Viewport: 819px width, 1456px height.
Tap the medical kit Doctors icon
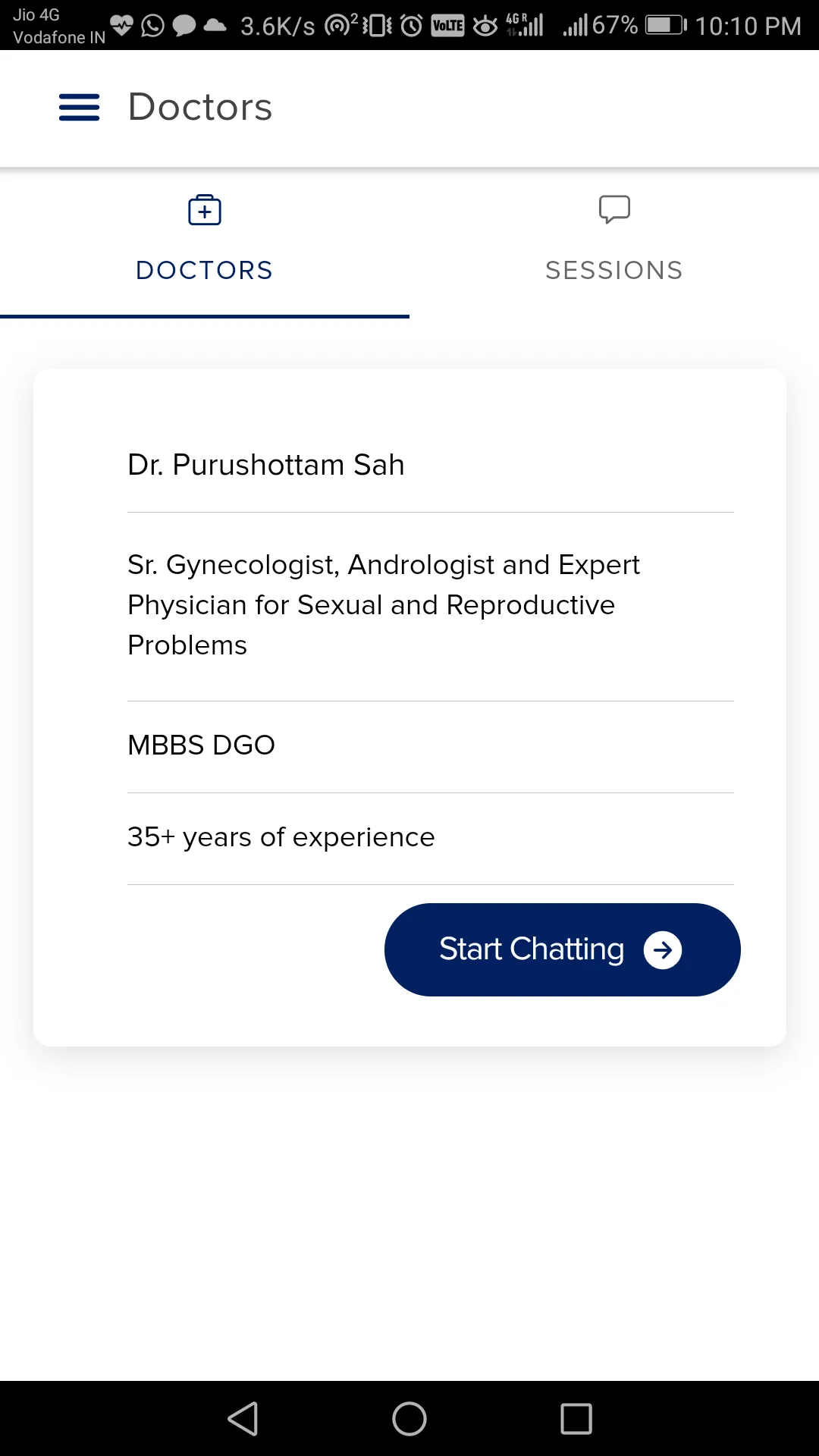(205, 210)
